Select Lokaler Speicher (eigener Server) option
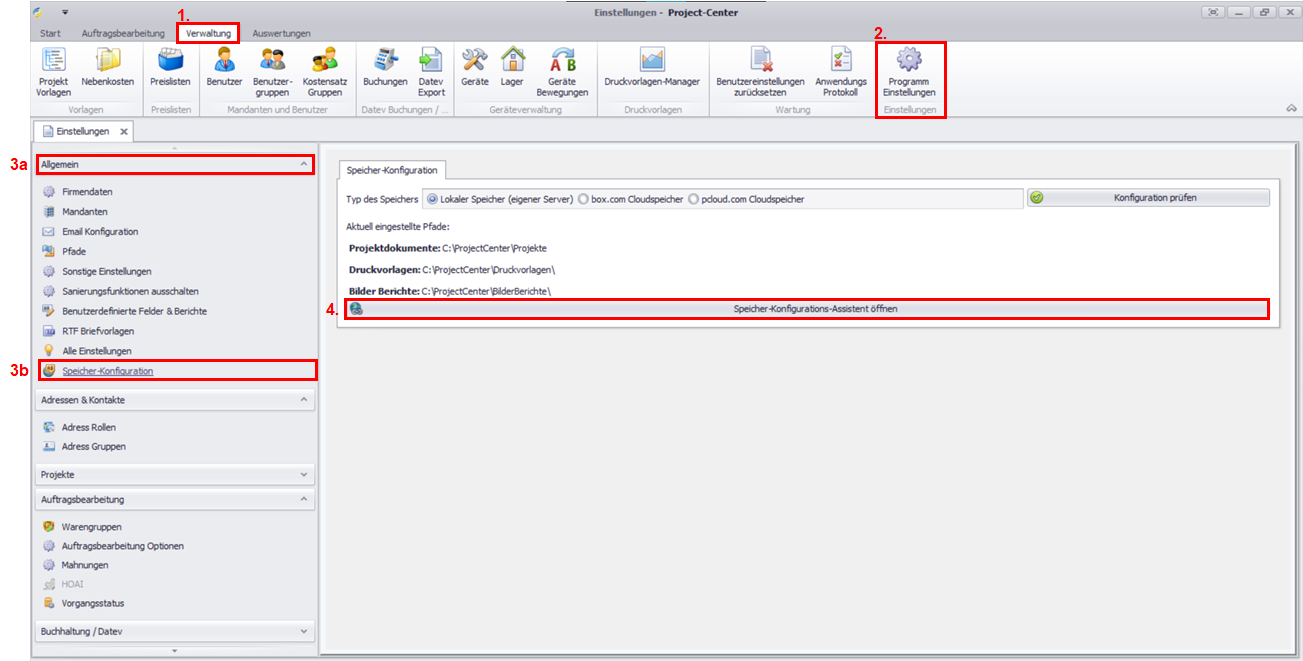Image resolution: width=1303 pixels, height=661 pixels. [433, 199]
